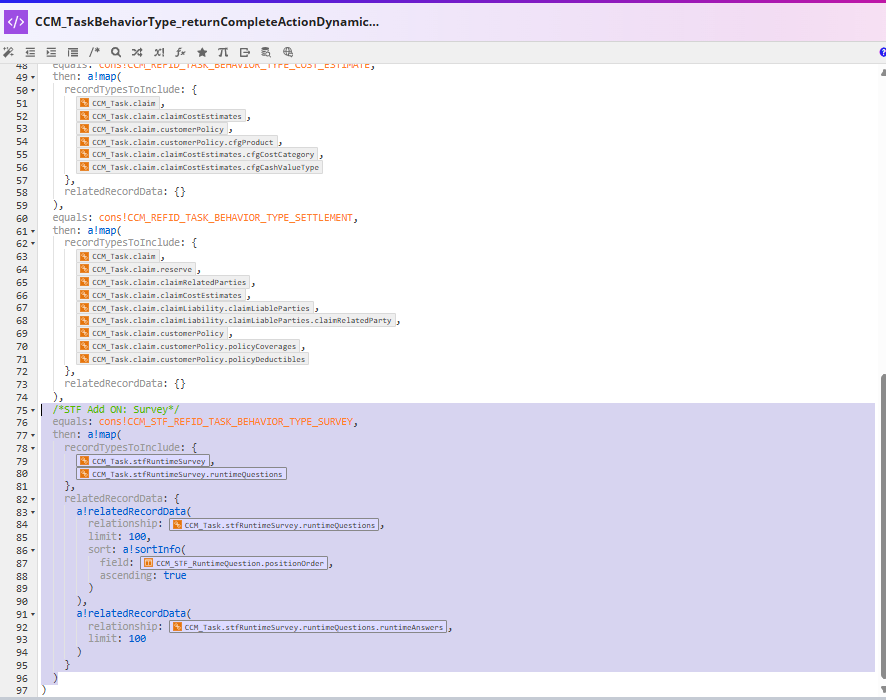Click the auto-indent lines toolbar icon
The width and height of the screenshot is (886, 700).
pyautogui.click(x=73, y=53)
